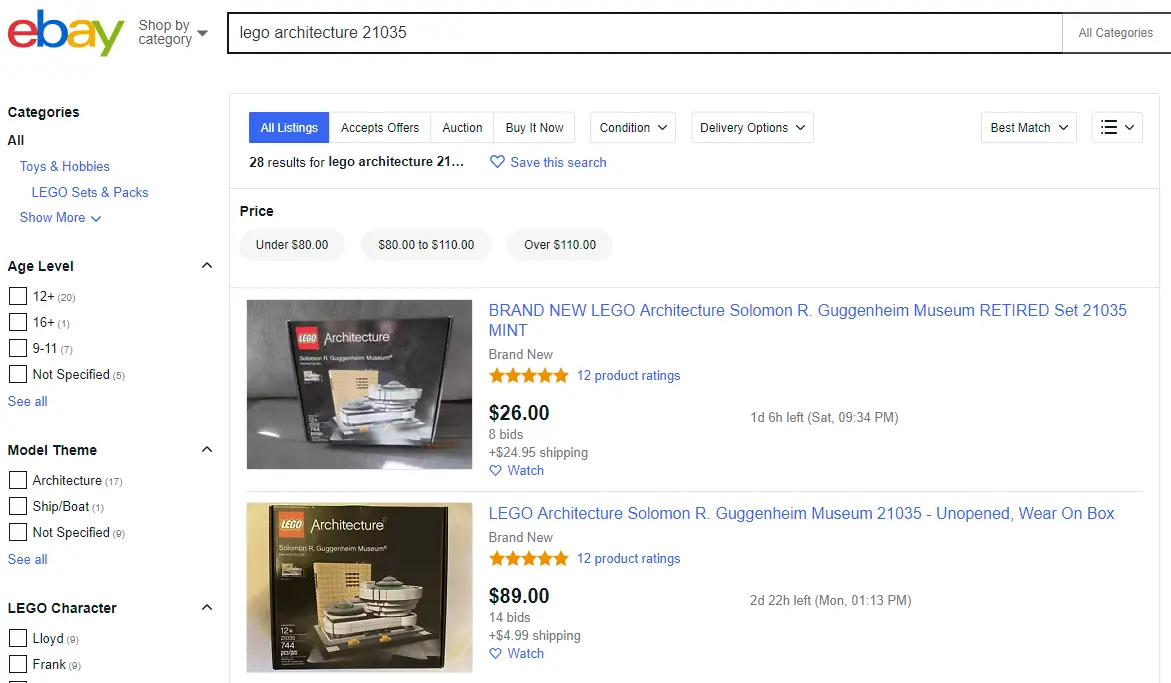Click the five-star rating on the first listing
Image resolution: width=1171 pixels, height=683 pixels.
click(528, 375)
